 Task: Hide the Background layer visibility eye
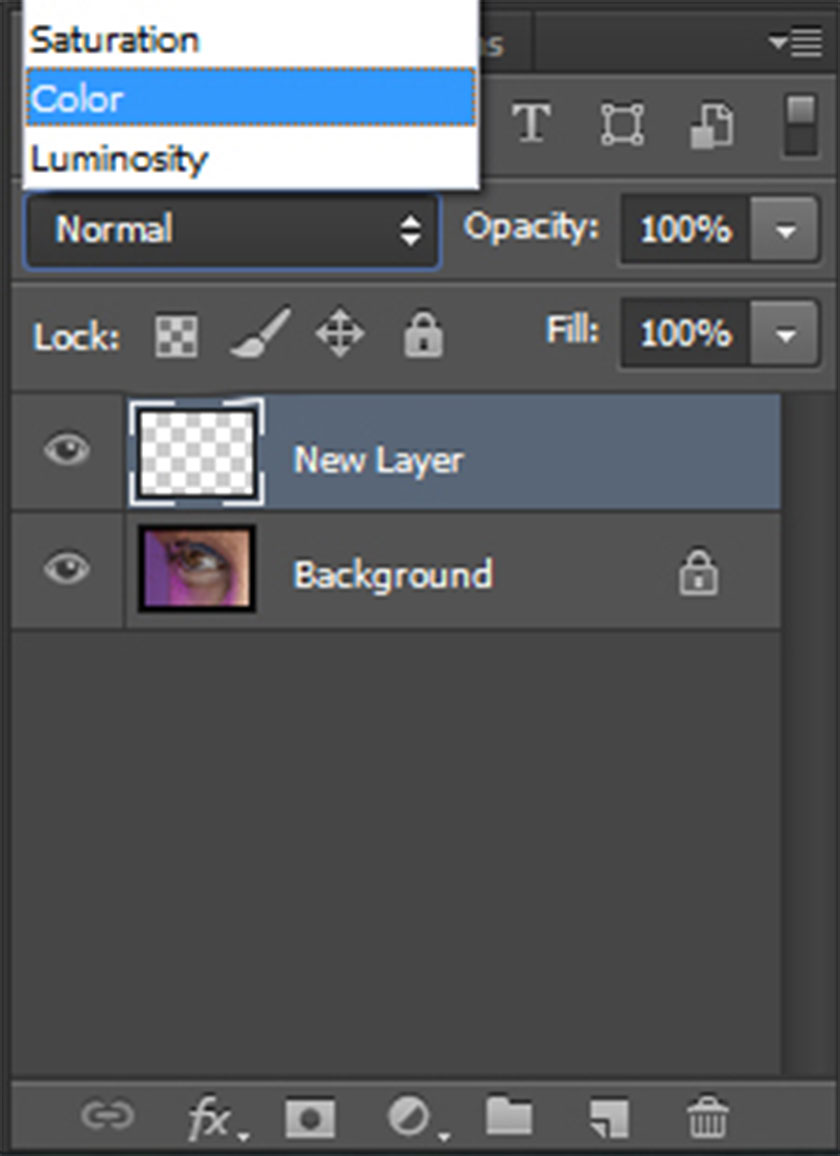[67, 570]
